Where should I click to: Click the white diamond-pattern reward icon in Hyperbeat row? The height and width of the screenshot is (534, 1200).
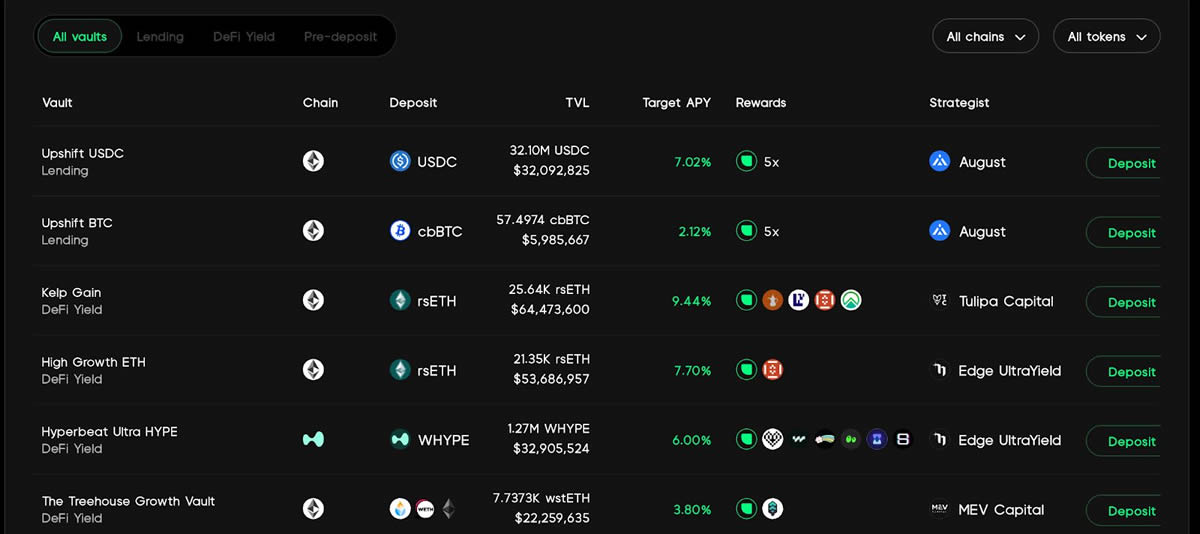(x=772, y=439)
